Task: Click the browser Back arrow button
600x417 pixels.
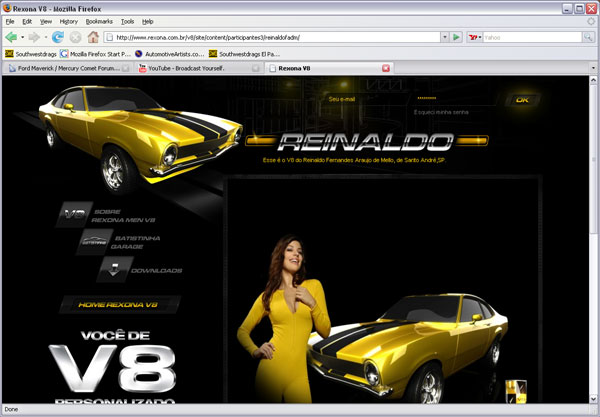Action: click(x=11, y=37)
